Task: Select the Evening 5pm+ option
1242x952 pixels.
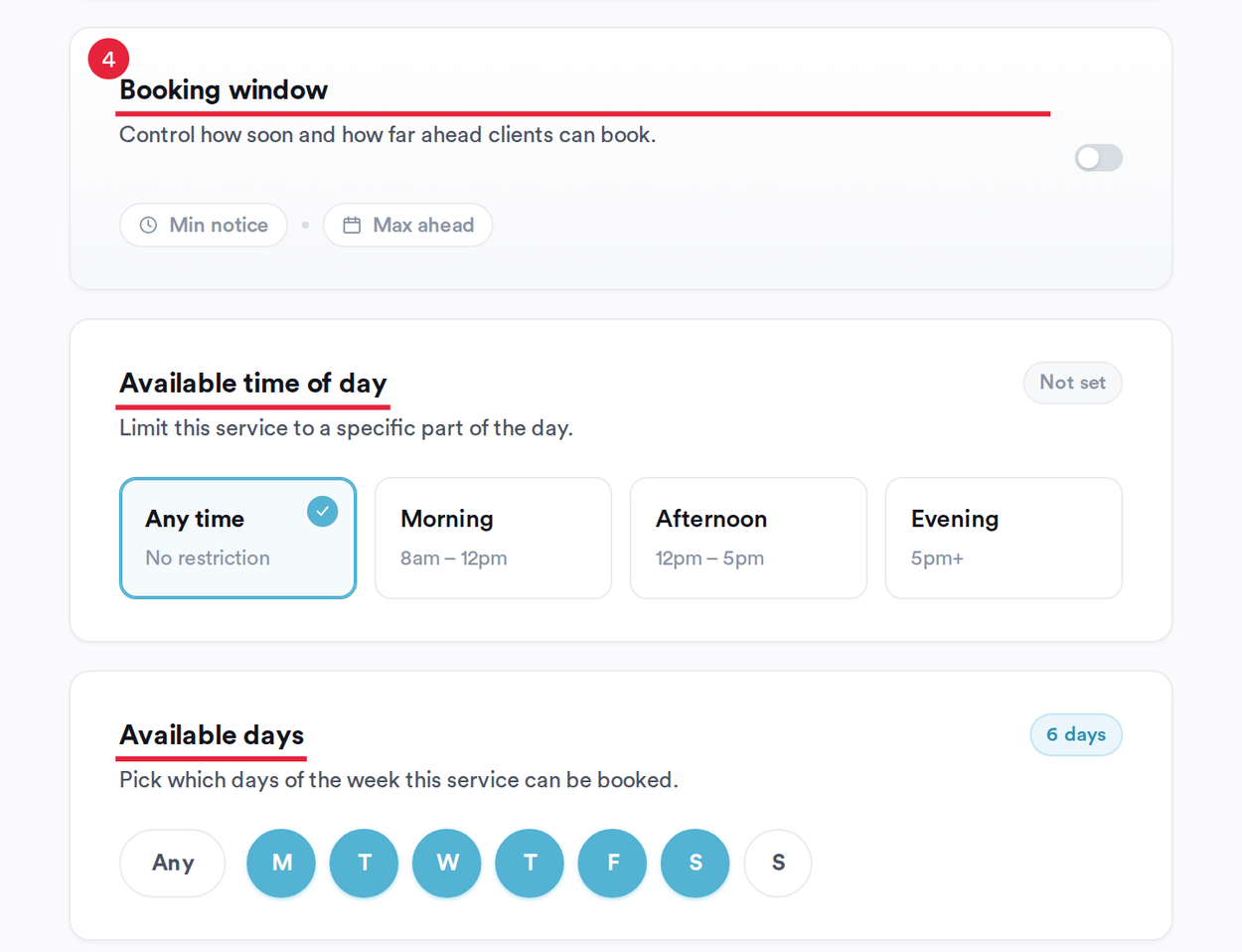Action: [1004, 538]
